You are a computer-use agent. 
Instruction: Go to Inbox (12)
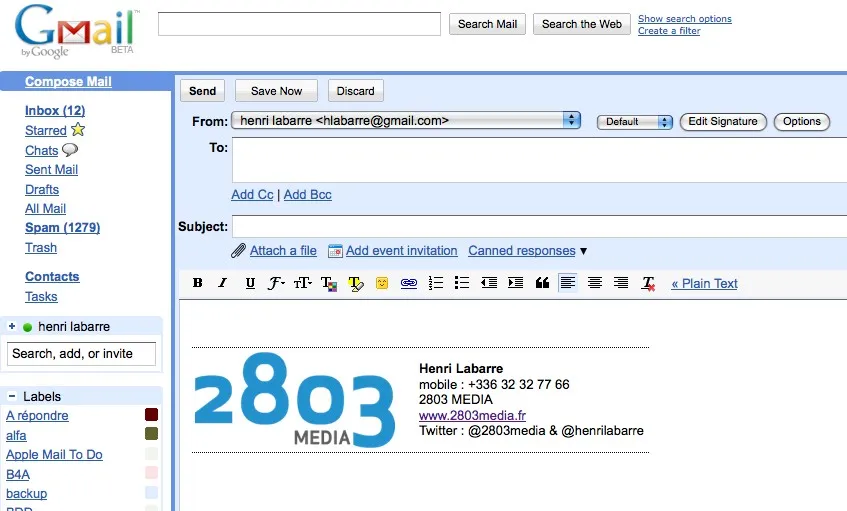tap(55, 110)
